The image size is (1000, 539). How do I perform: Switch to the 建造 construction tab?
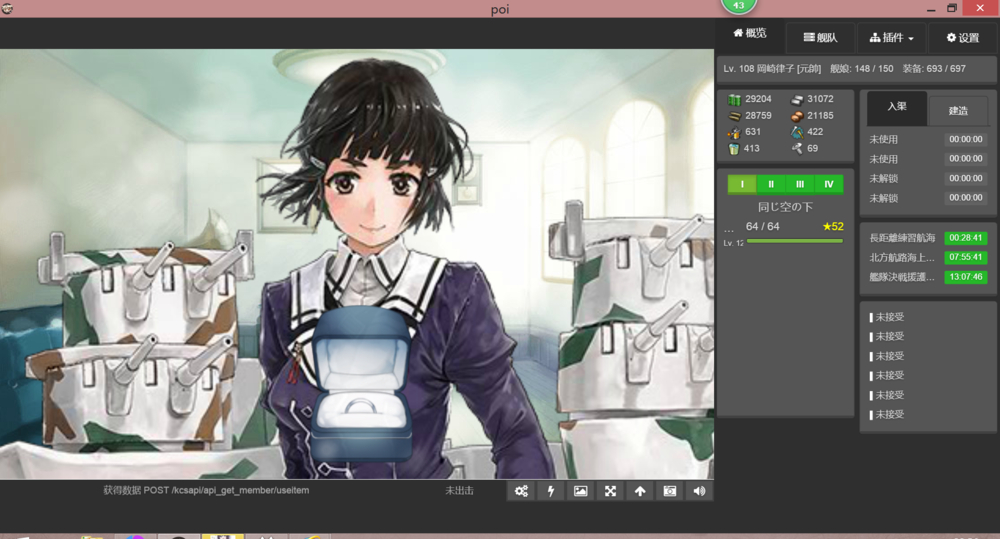pyautogui.click(x=958, y=111)
